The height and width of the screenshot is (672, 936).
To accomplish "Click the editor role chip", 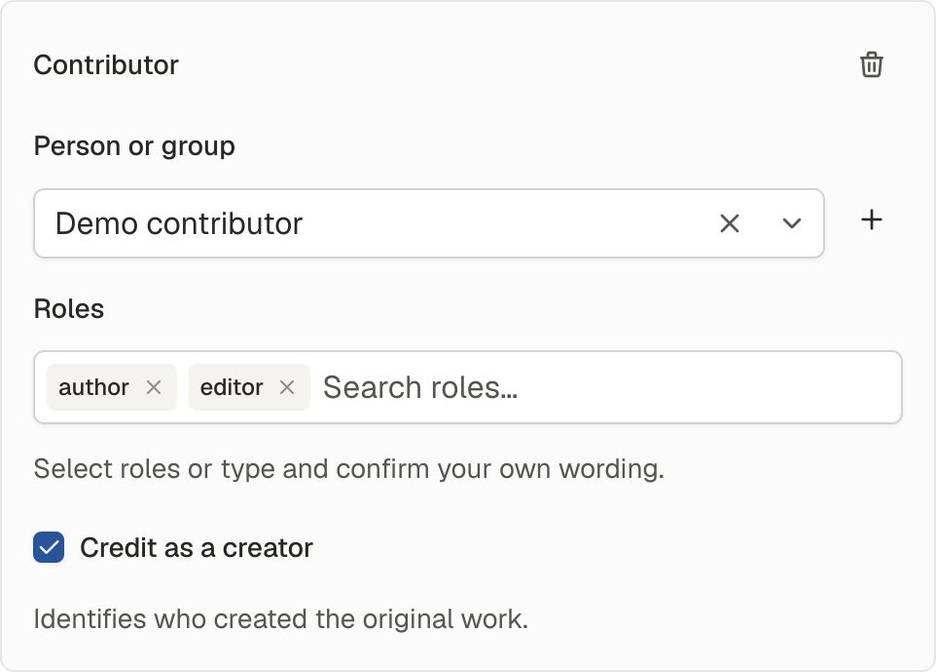I will point(249,387).
